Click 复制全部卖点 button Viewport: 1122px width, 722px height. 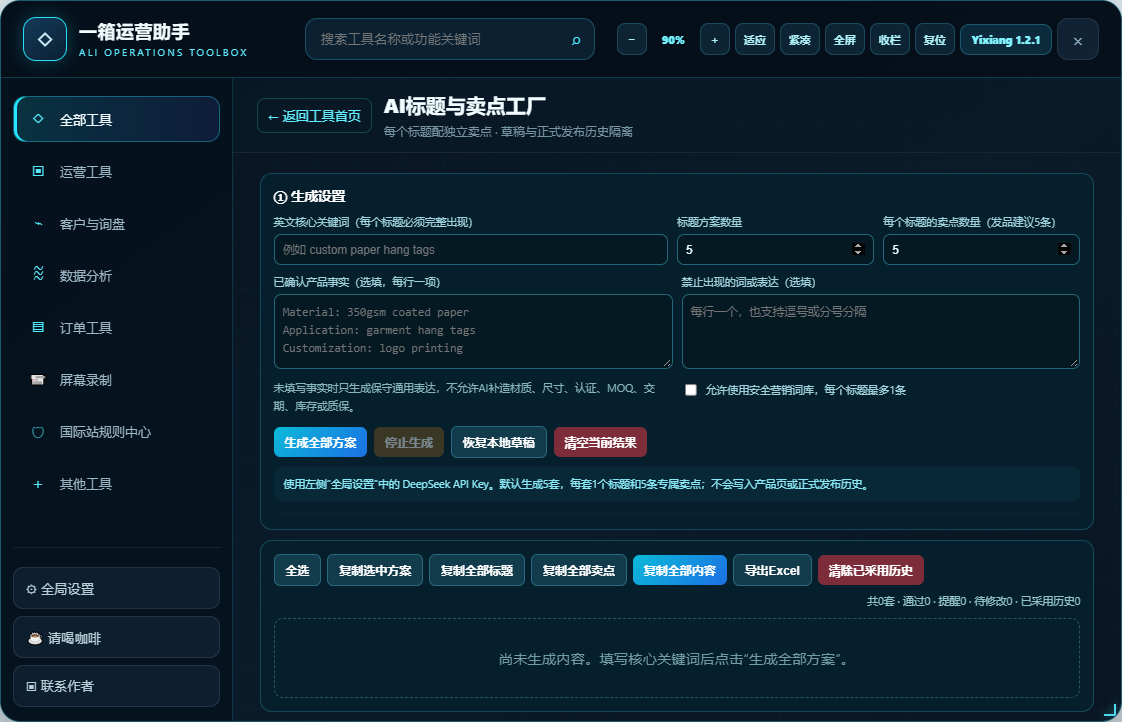(579, 570)
